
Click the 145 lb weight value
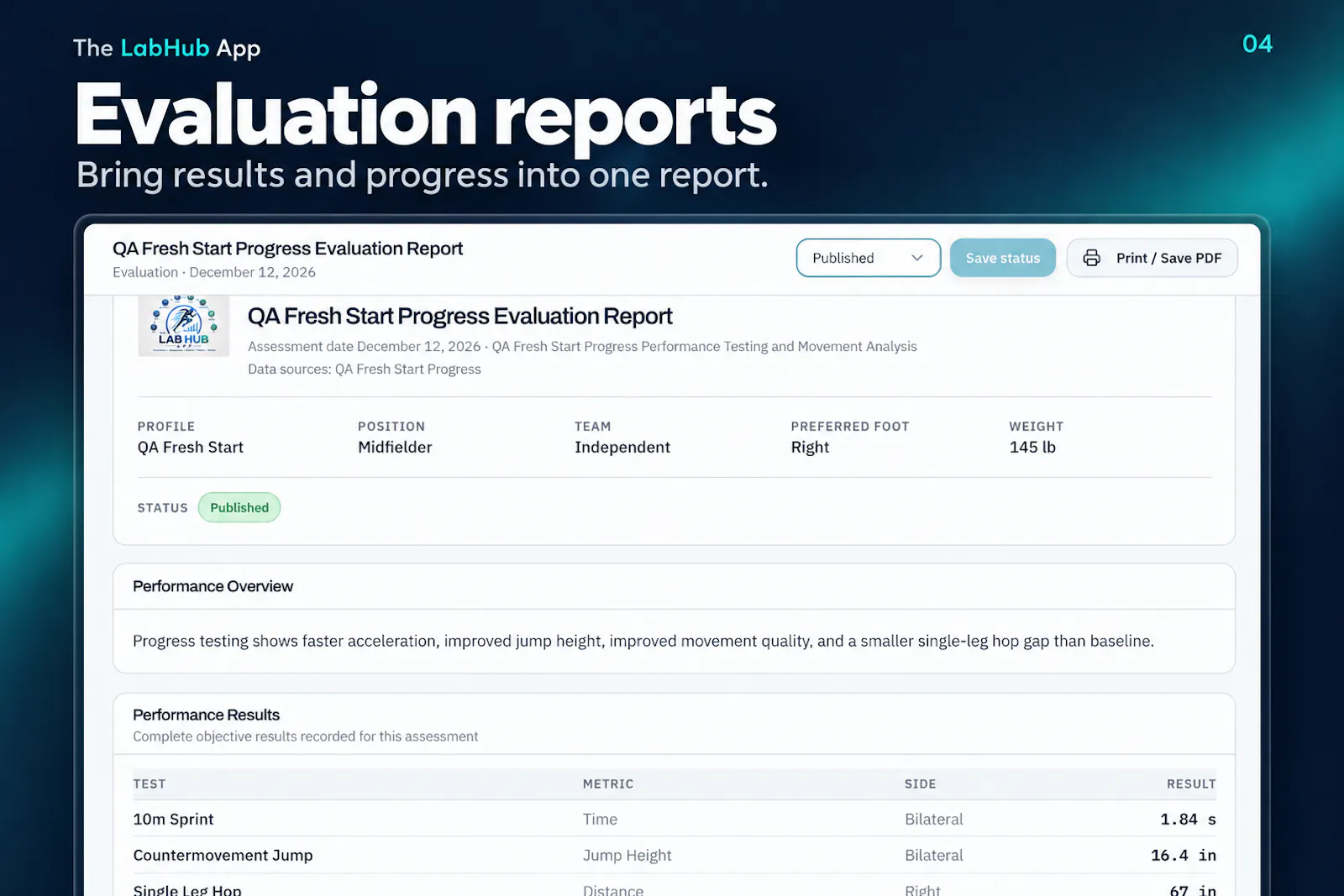click(x=1032, y=448)
